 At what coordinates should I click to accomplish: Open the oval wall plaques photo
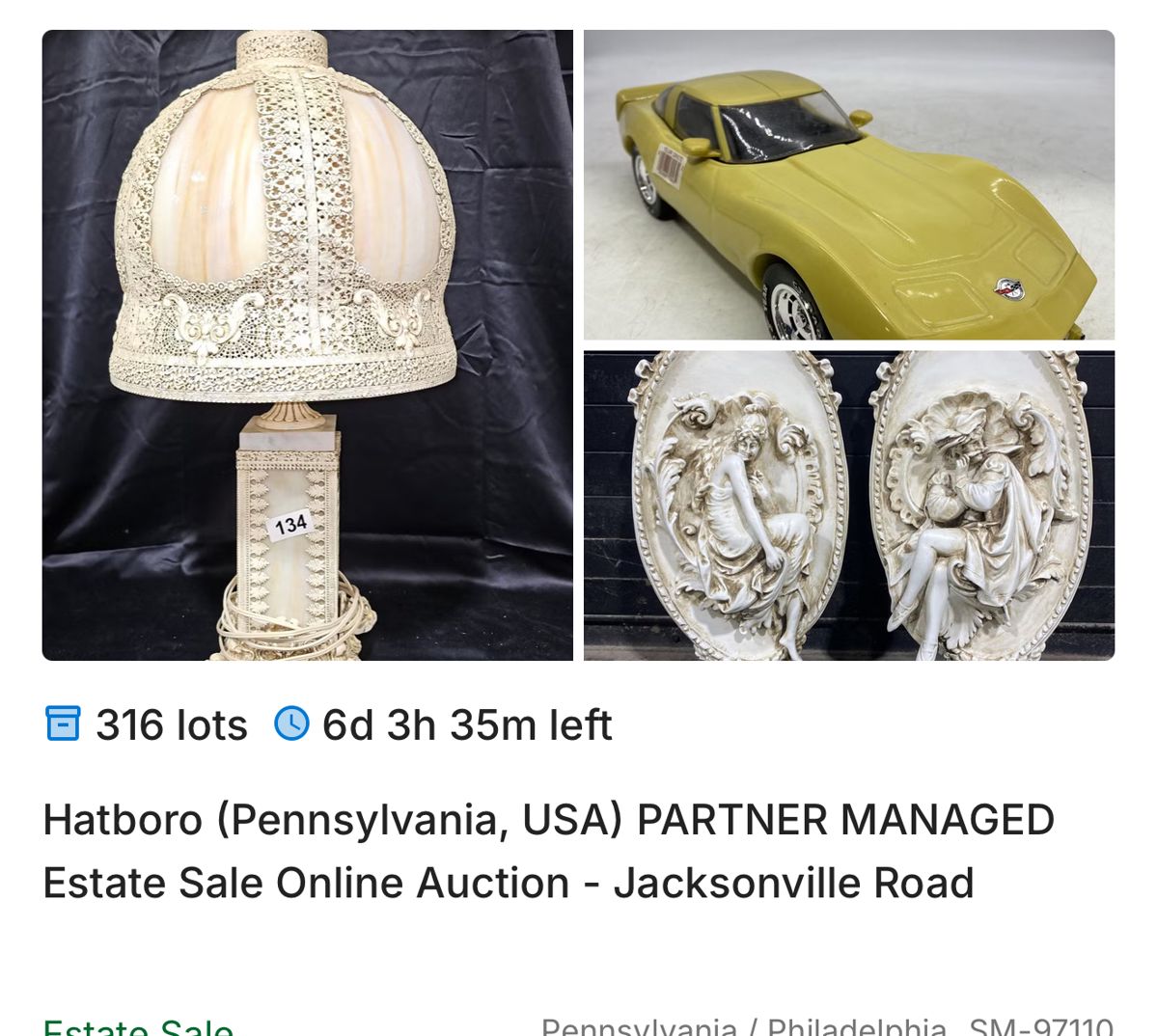(x=849, y=505)
